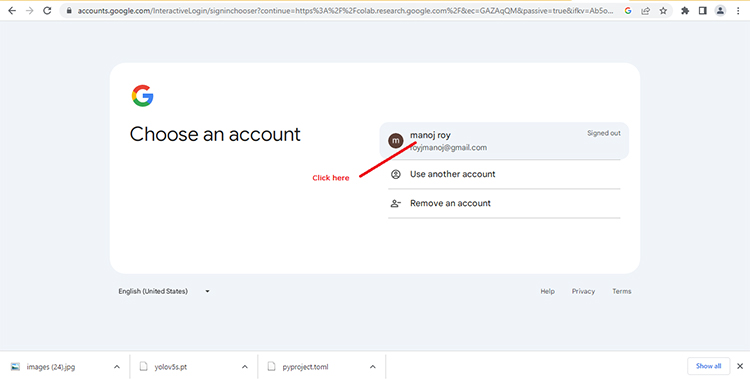Click the yolov5s.pt document icon

click(x=143, y=367)
